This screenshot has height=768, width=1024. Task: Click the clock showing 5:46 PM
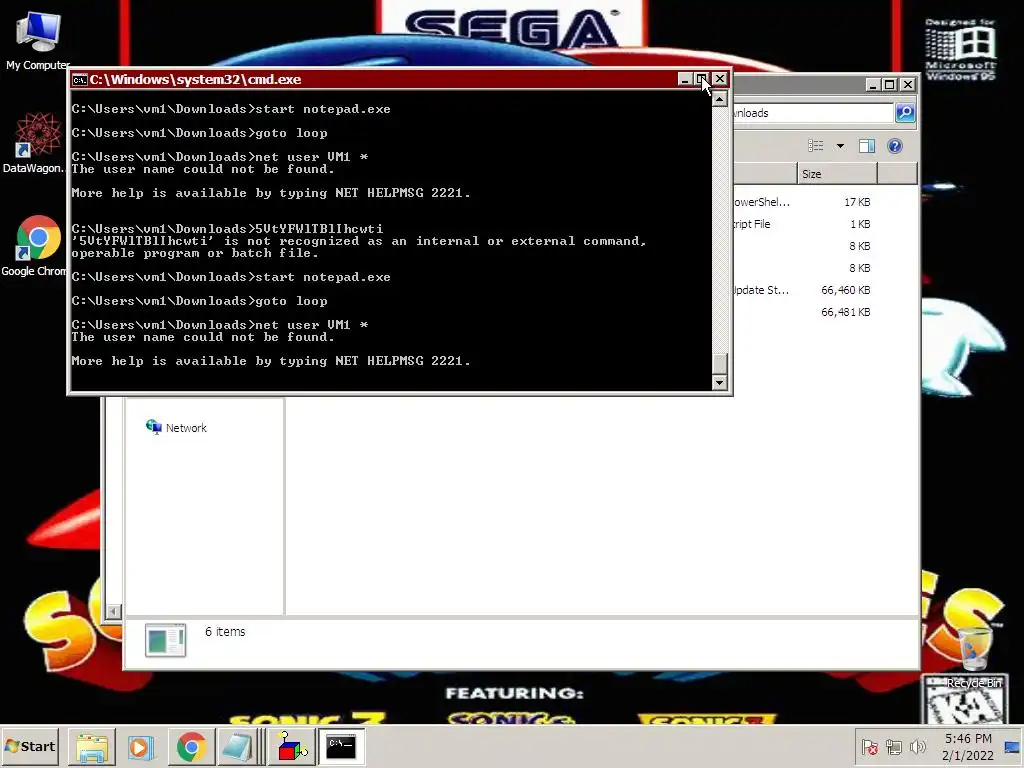point(968,746)
